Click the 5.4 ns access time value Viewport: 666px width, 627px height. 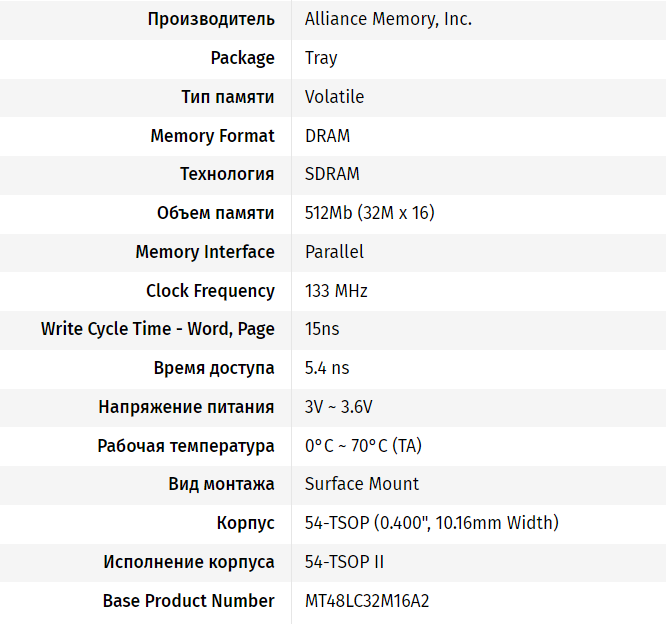(327, 368)
